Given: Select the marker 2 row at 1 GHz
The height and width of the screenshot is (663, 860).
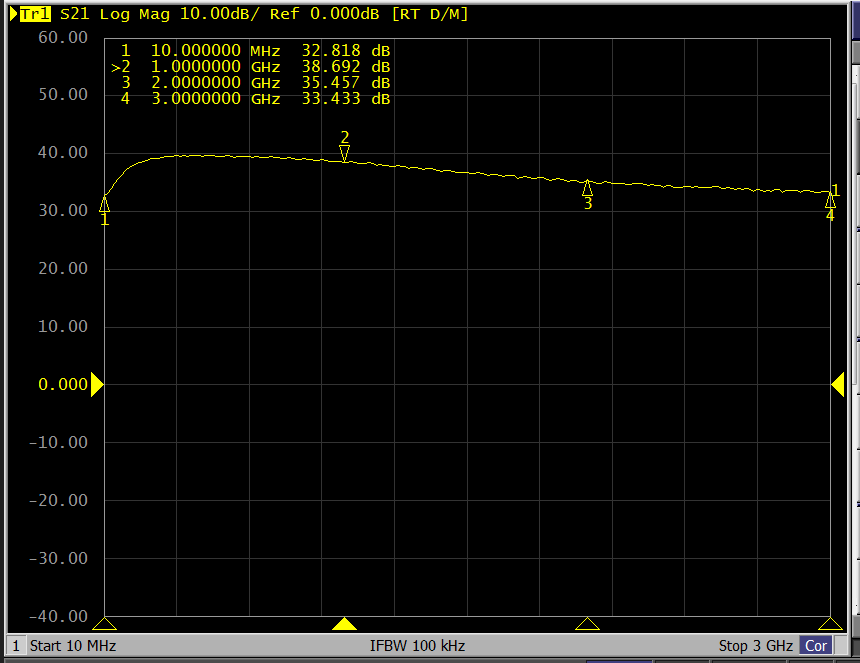Looking at the screenshot, I should pos(250,66).
